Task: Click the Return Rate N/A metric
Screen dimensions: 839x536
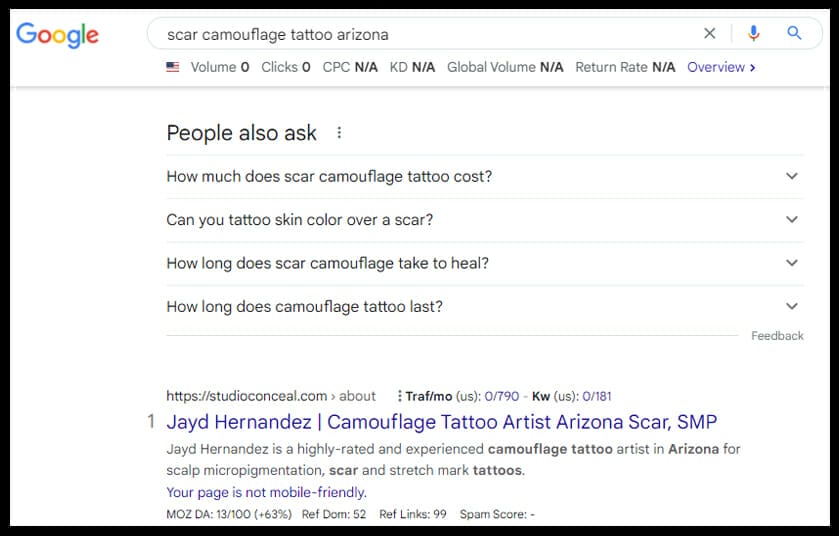Action: (x=625, y=67)
